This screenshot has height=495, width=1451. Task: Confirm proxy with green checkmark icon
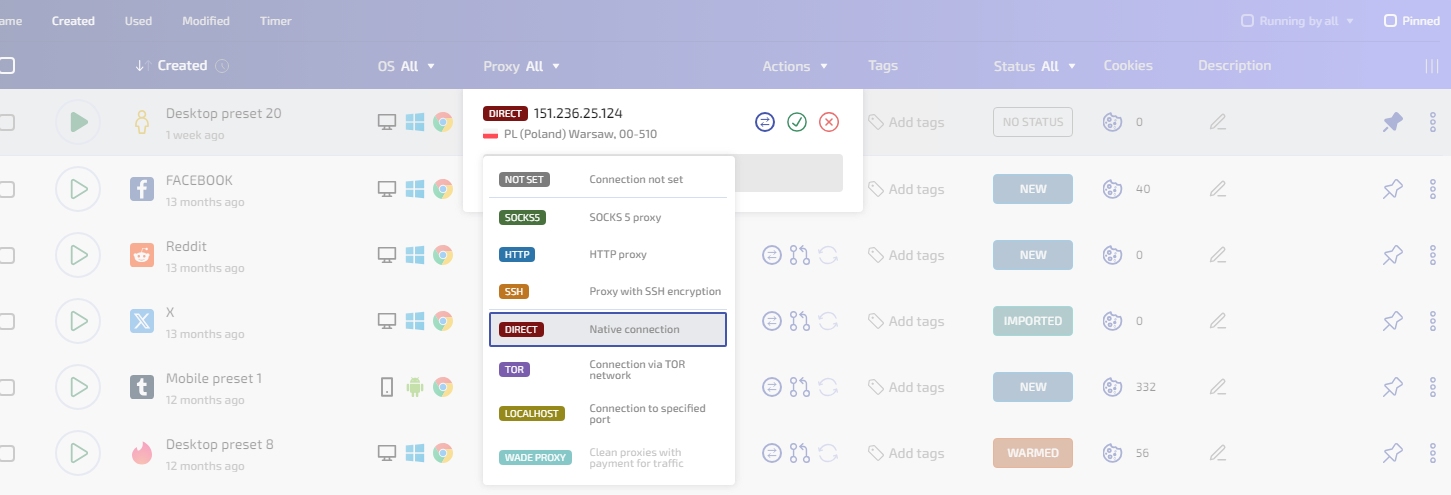coord(797,122)
